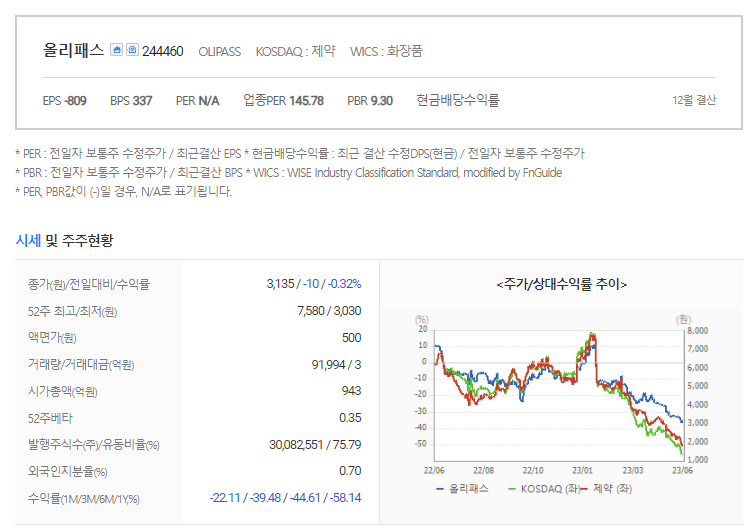Select the shares value 30,082,551 / 75.79
Image resolution: width=748 pixels, height=530 pixels.
click(315, 445)
